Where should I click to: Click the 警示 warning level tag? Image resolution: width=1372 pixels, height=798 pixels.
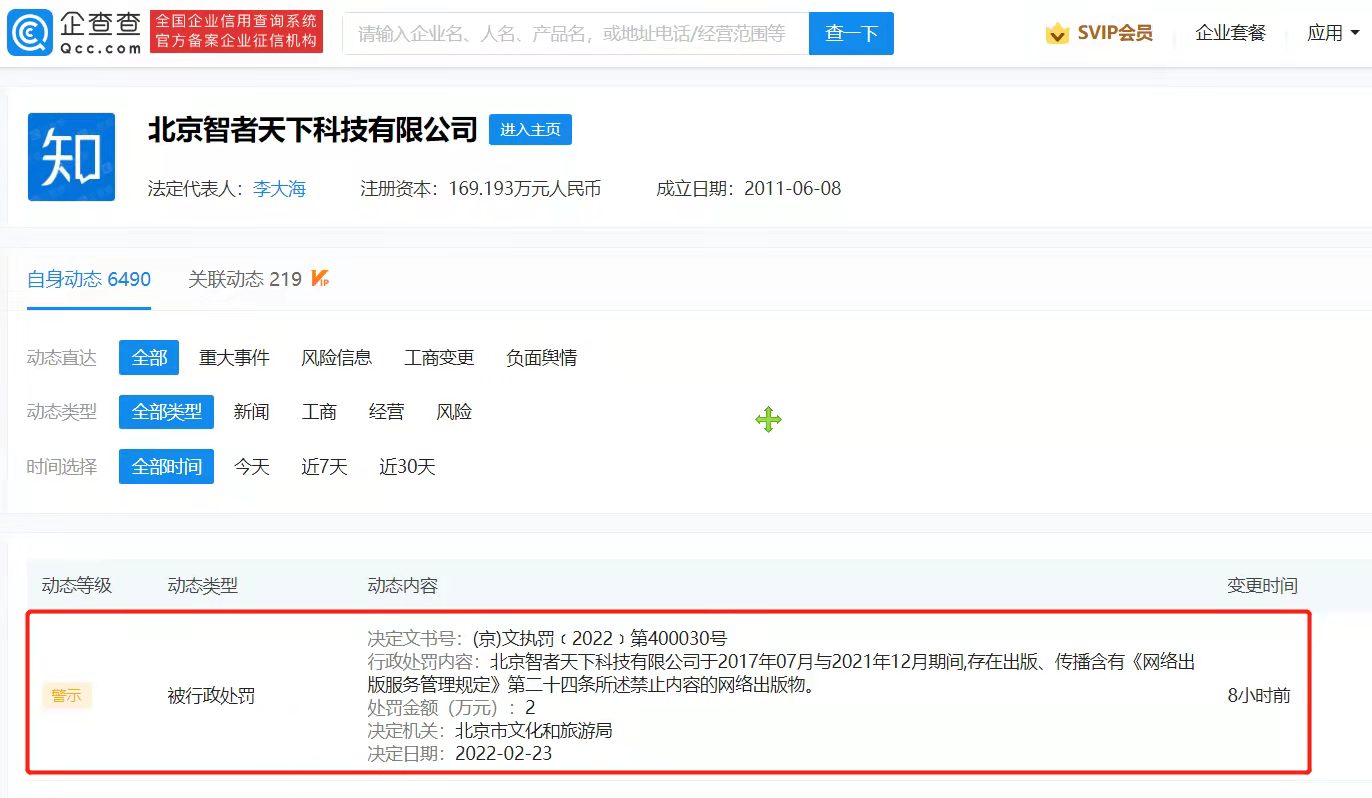coord(67,696)
